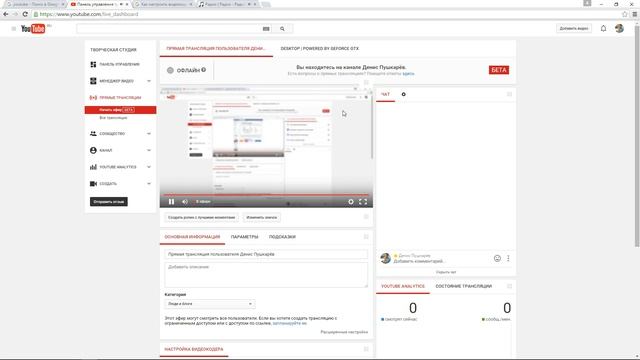Click the Убрать чат link

(x=446, y=272)
